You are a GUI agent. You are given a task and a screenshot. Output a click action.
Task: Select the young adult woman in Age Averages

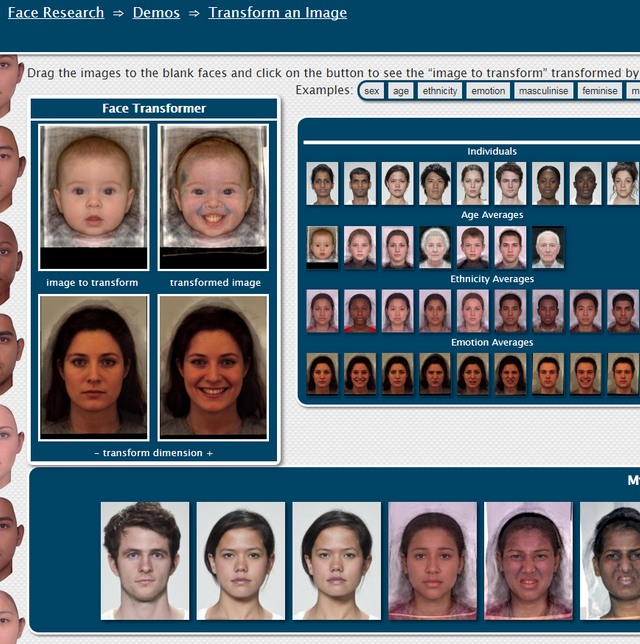click(x=397, y=247)
